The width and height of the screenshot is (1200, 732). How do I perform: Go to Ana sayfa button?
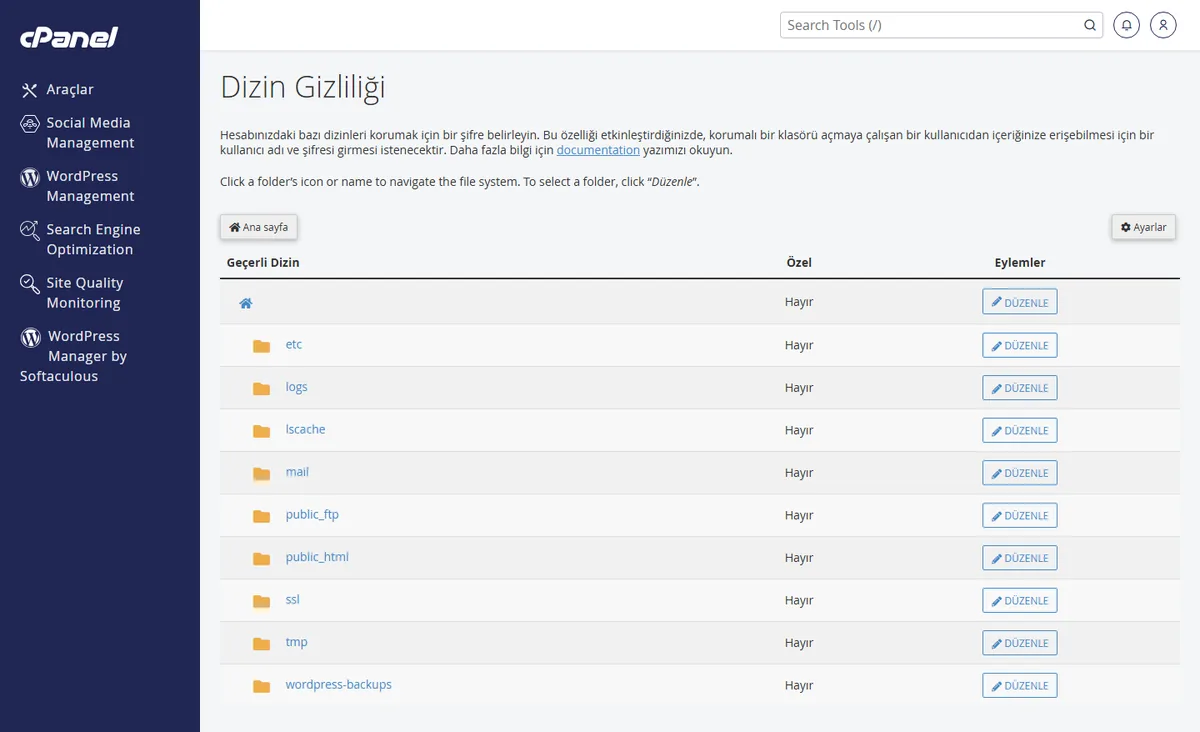259,227
